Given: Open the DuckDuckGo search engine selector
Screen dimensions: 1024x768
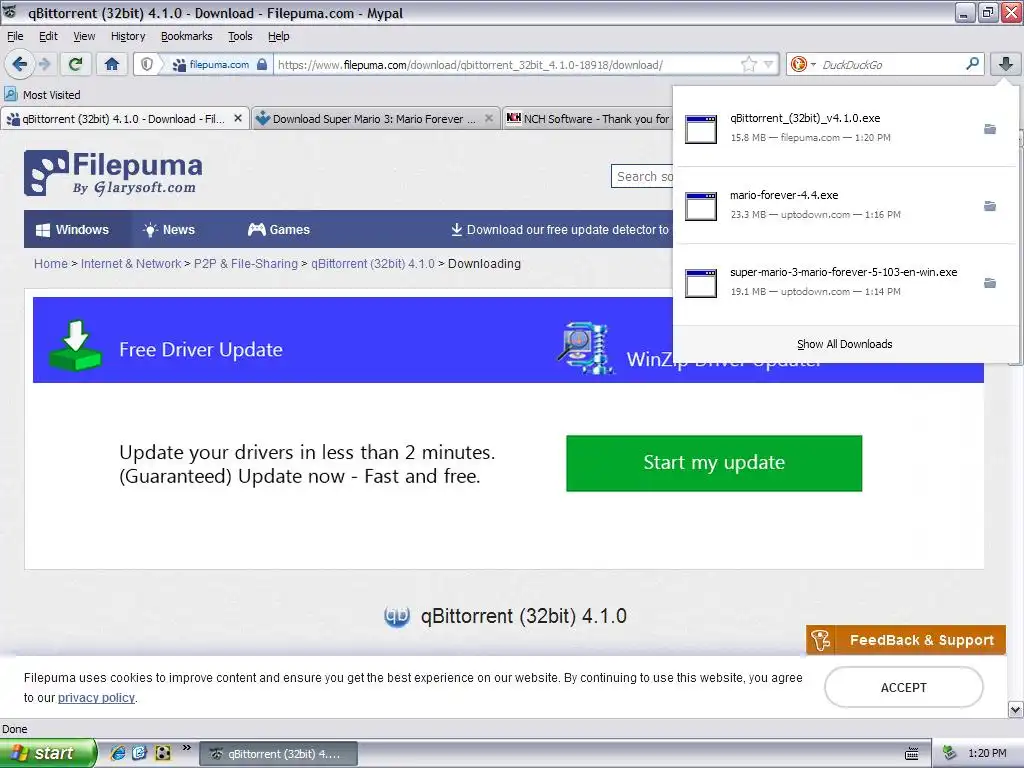Looking at the screenshot, I should [x=803, y=64].
